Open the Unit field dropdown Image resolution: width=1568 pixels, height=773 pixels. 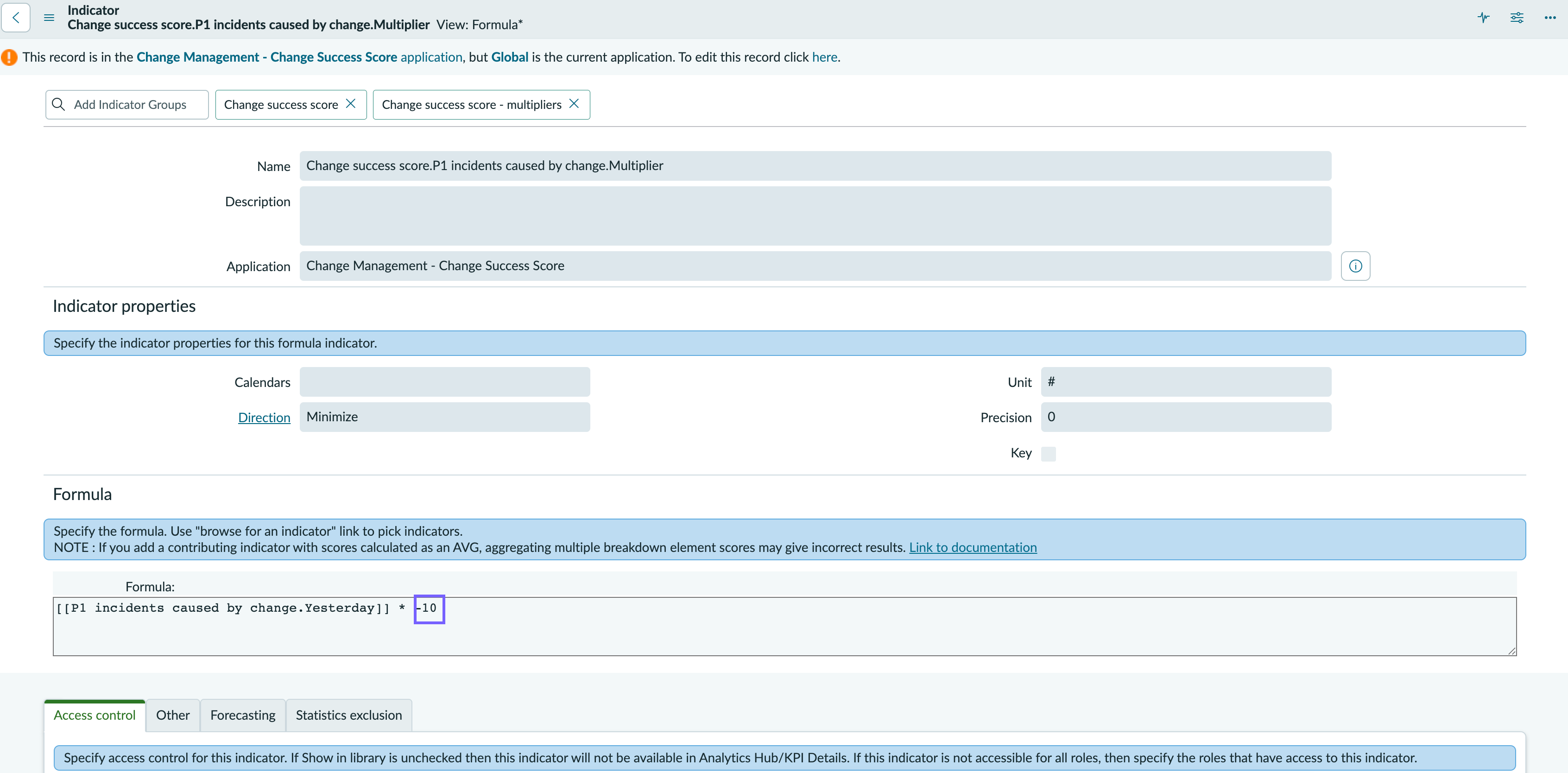click(1186, 381)
